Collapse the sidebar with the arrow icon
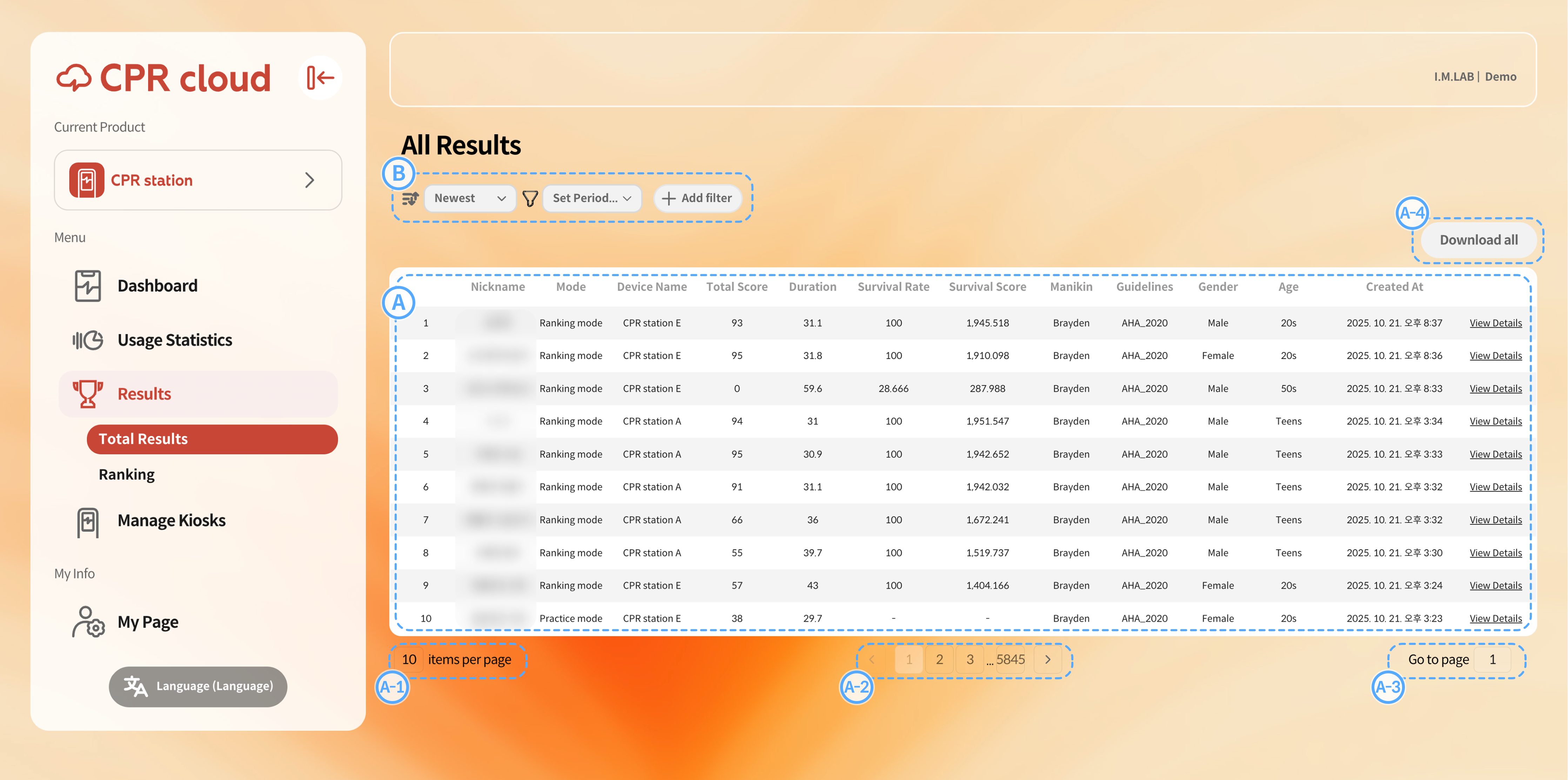1568x780 pixels. click(x=320, y=78)
